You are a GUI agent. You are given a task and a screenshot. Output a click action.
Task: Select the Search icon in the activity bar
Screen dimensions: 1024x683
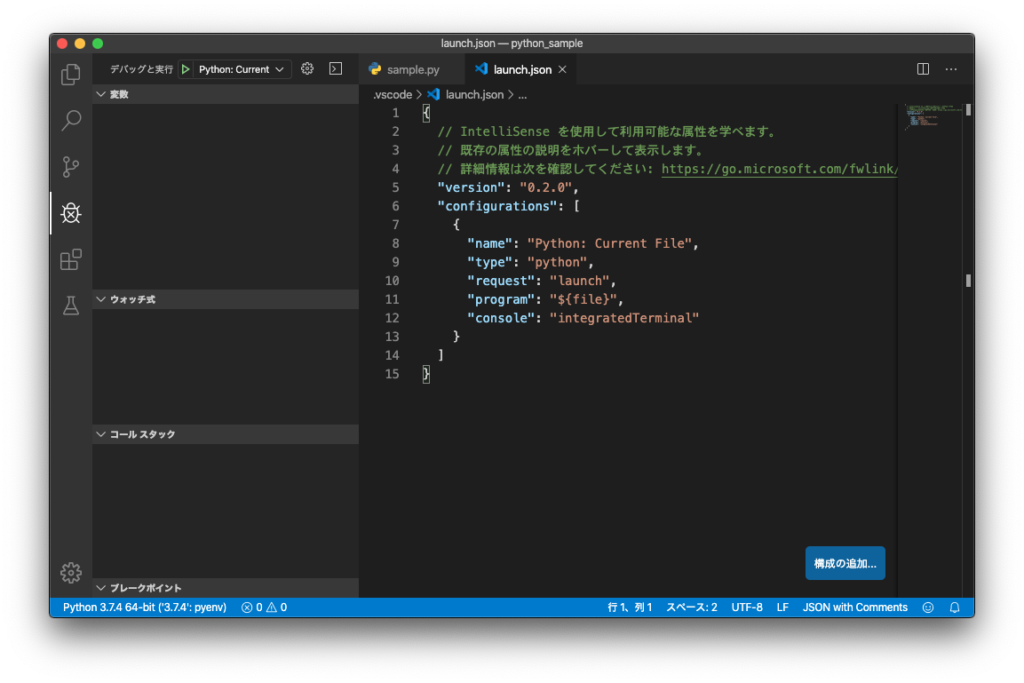70,120
